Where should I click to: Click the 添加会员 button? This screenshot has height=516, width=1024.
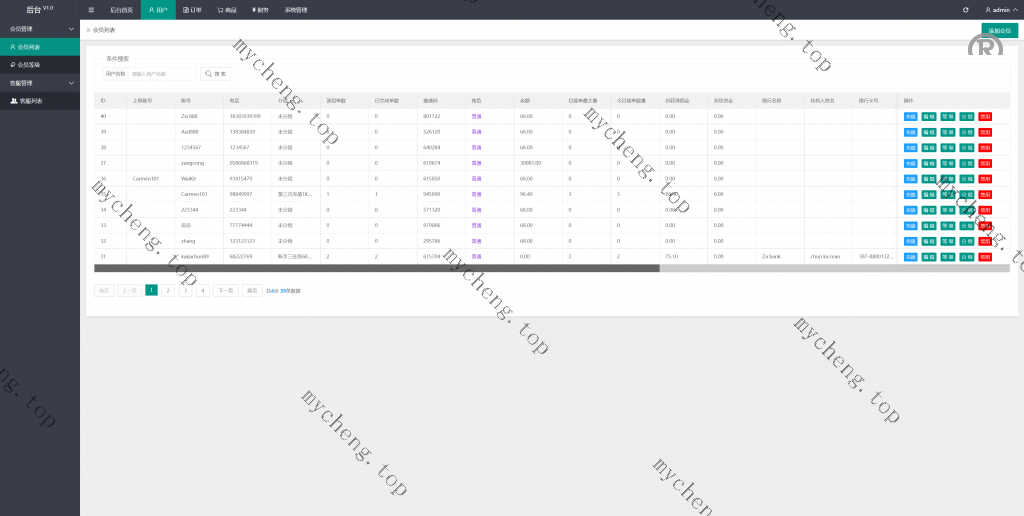coord(999,30)
